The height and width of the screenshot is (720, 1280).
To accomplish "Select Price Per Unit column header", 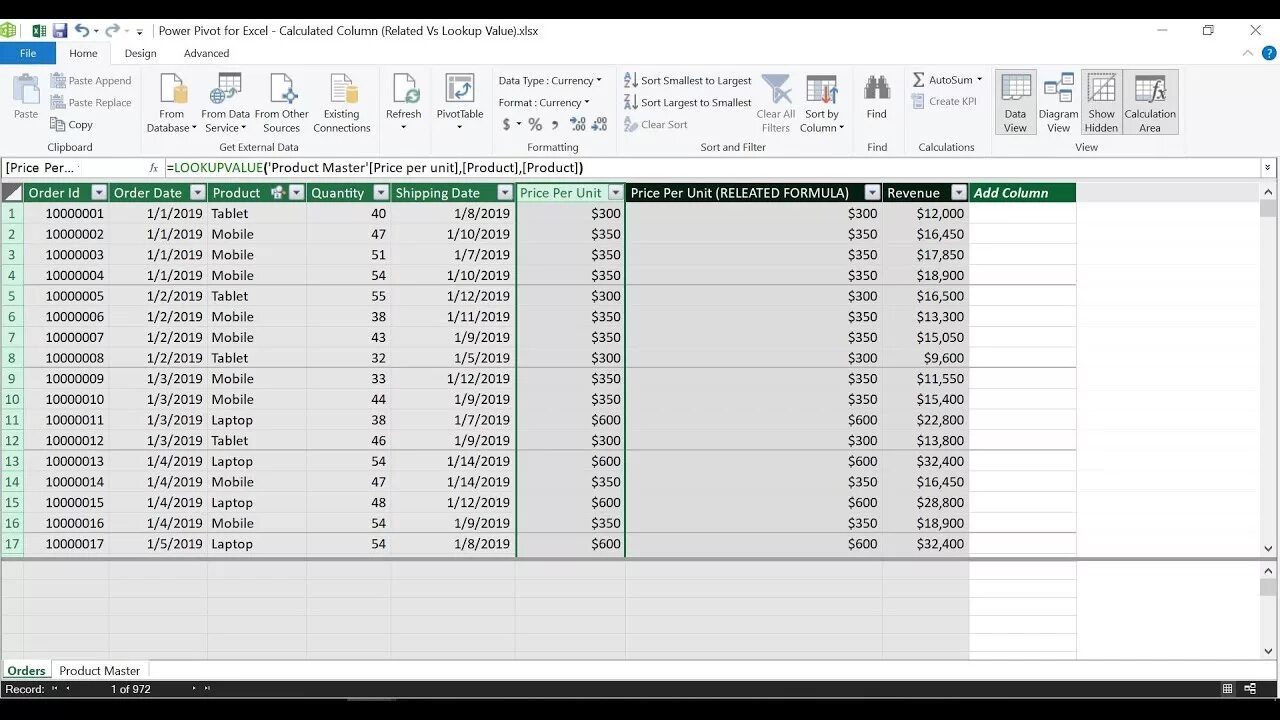I will click(561, 193).
